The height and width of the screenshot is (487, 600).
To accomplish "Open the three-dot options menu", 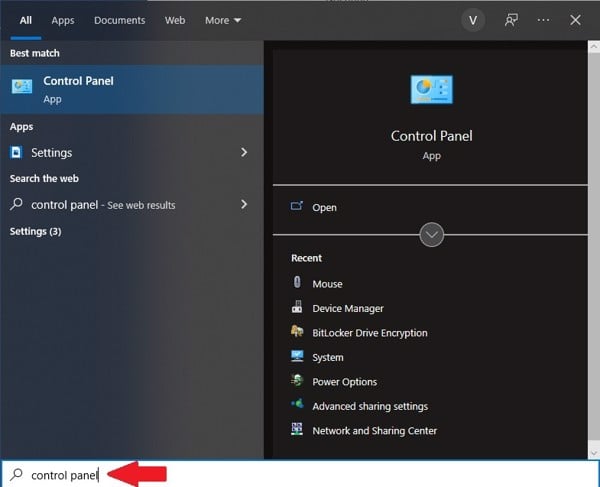I will coord(543,20).
